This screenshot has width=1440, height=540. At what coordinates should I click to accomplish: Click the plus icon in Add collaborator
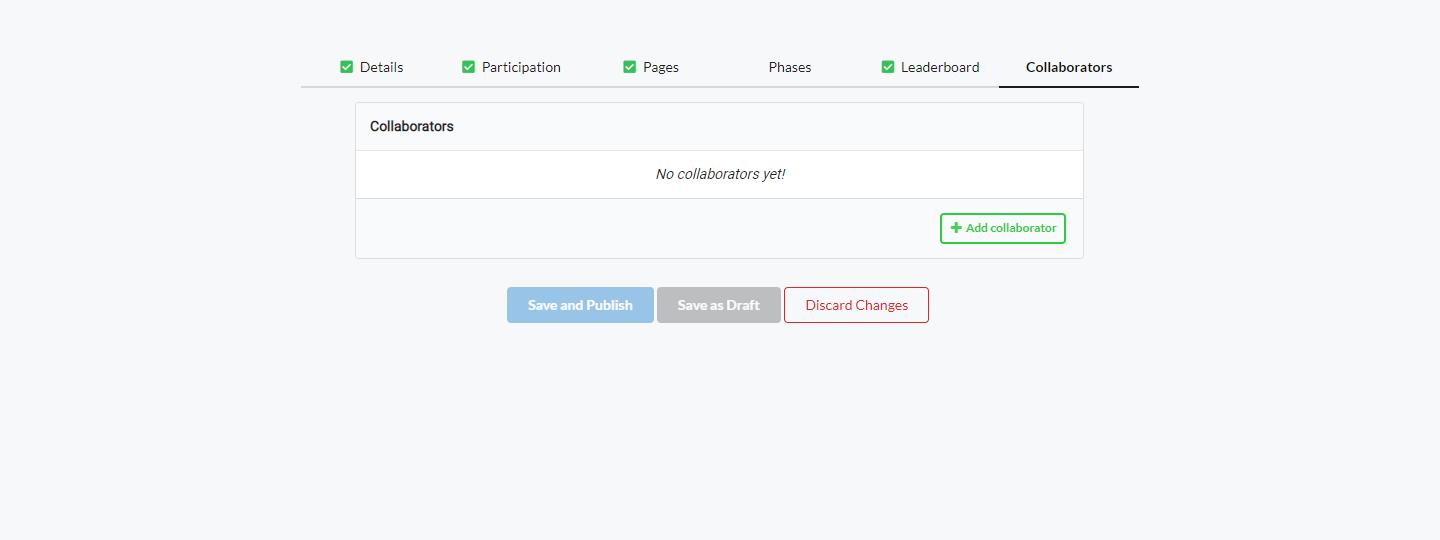coord(956,228)
